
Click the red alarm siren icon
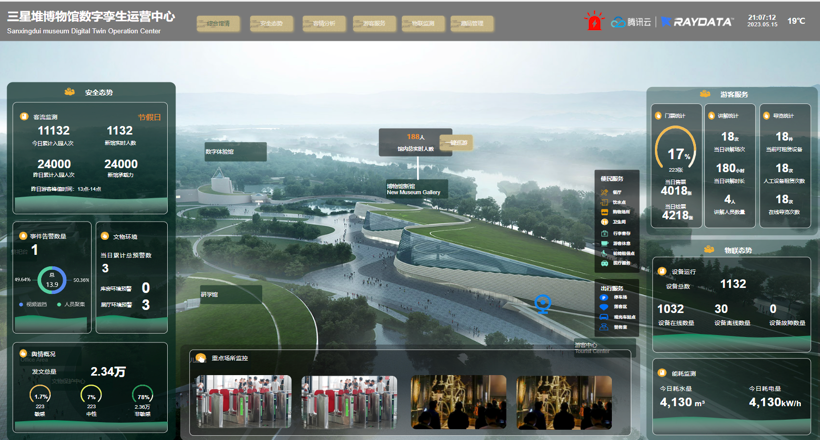tap(594, 21)
